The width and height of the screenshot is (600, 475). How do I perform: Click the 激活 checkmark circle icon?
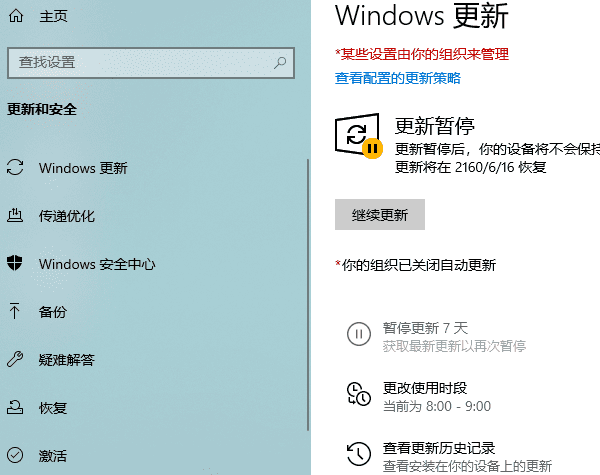click(15, 455)
